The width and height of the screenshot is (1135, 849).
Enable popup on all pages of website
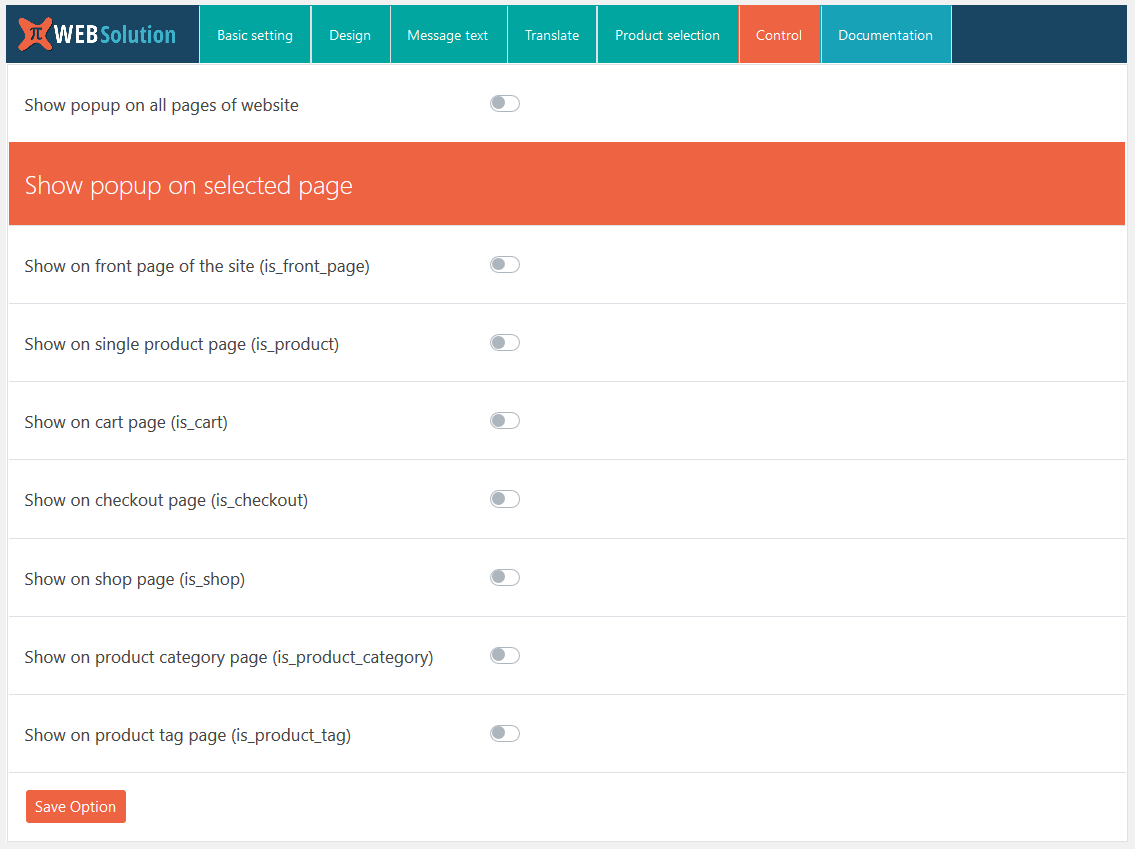505,103
